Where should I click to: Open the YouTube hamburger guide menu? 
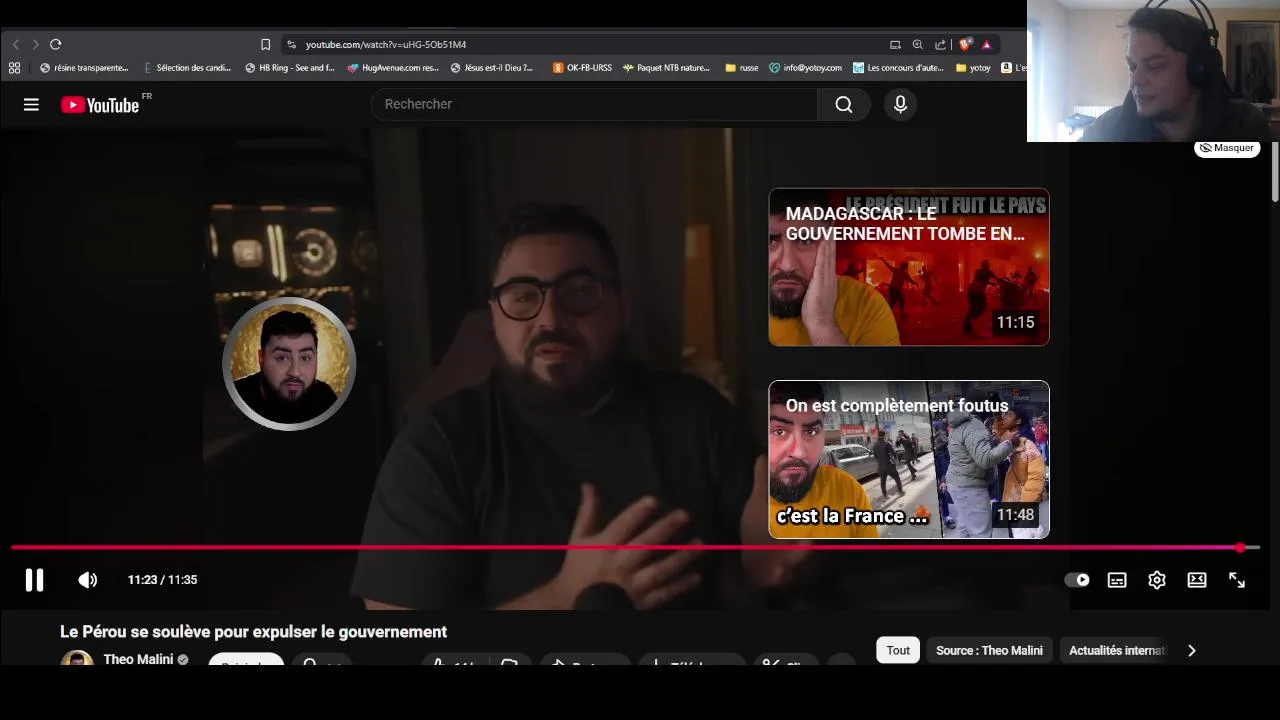[31, 104]
